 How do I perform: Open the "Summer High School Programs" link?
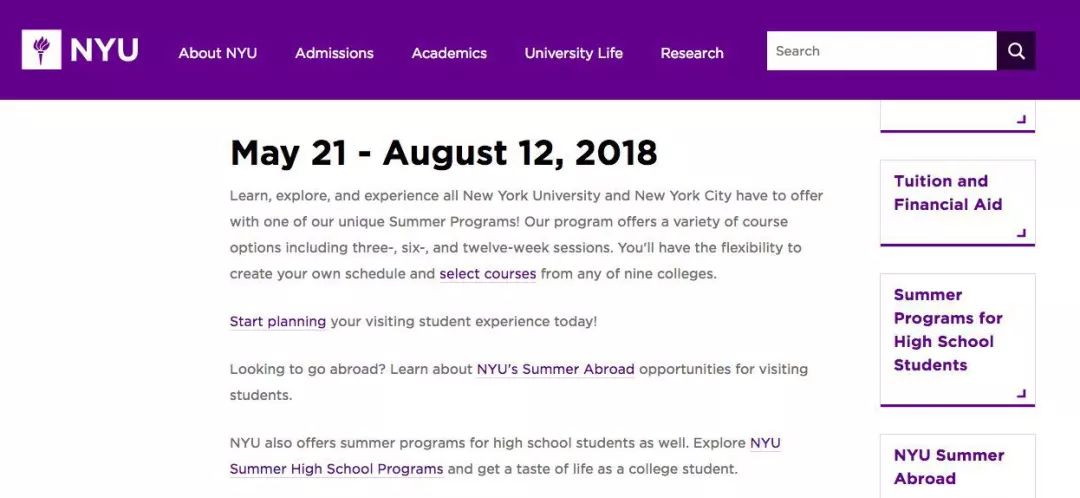click(336, 469)
